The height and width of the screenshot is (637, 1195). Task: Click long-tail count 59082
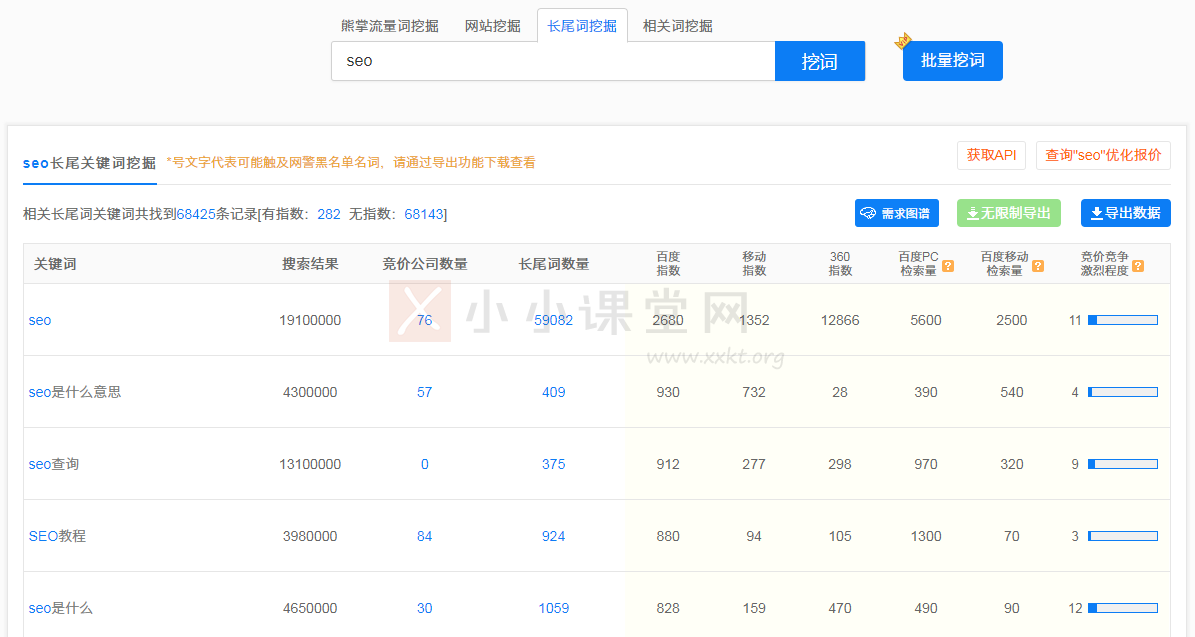[553, 320]
